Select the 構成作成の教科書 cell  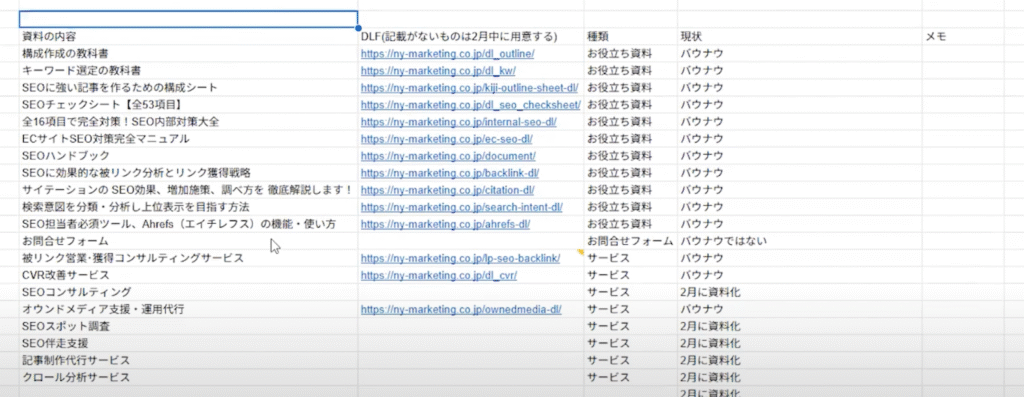189,54
